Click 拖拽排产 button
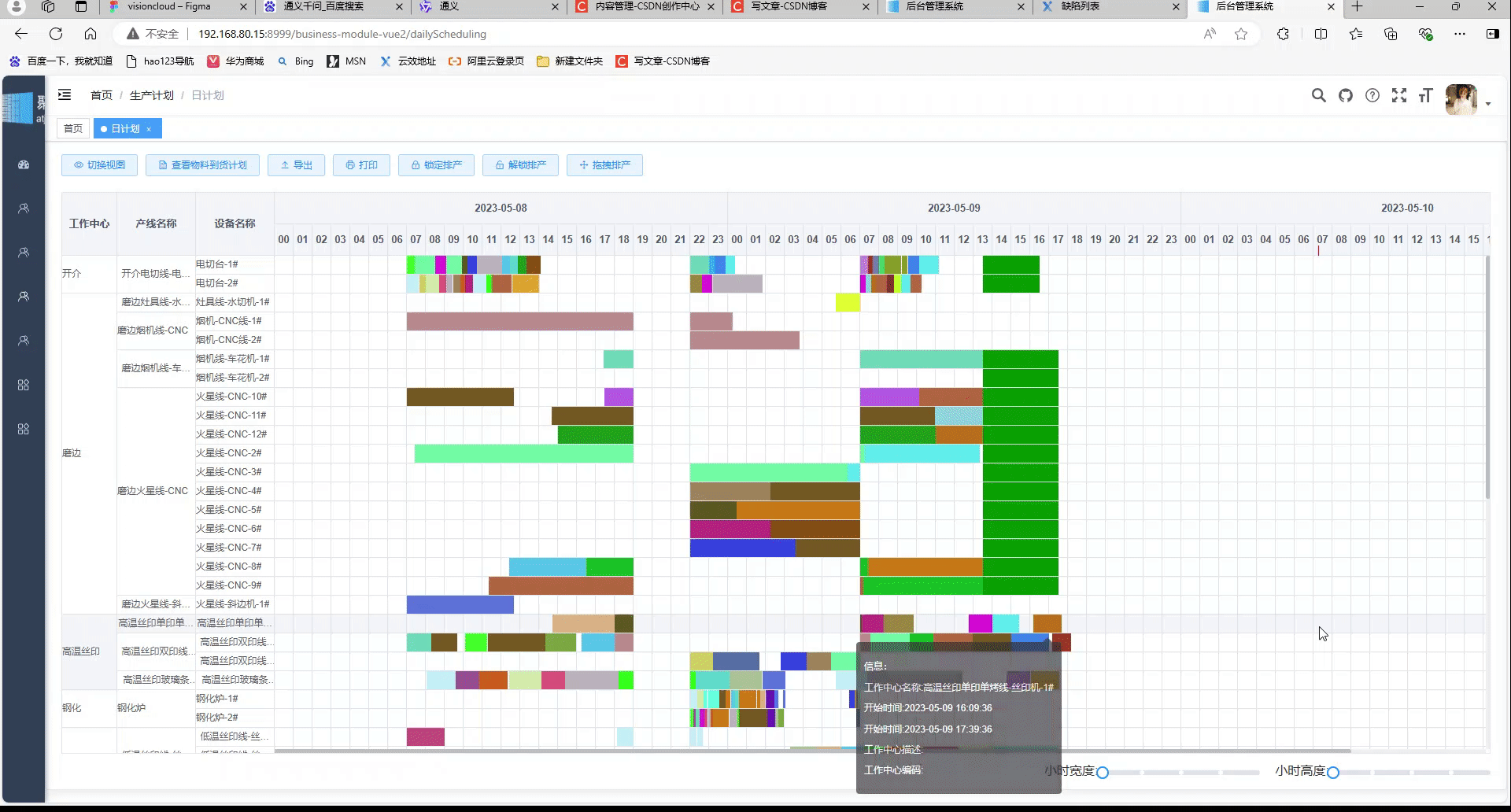The image size is (1511, 812). click(605, 165)
